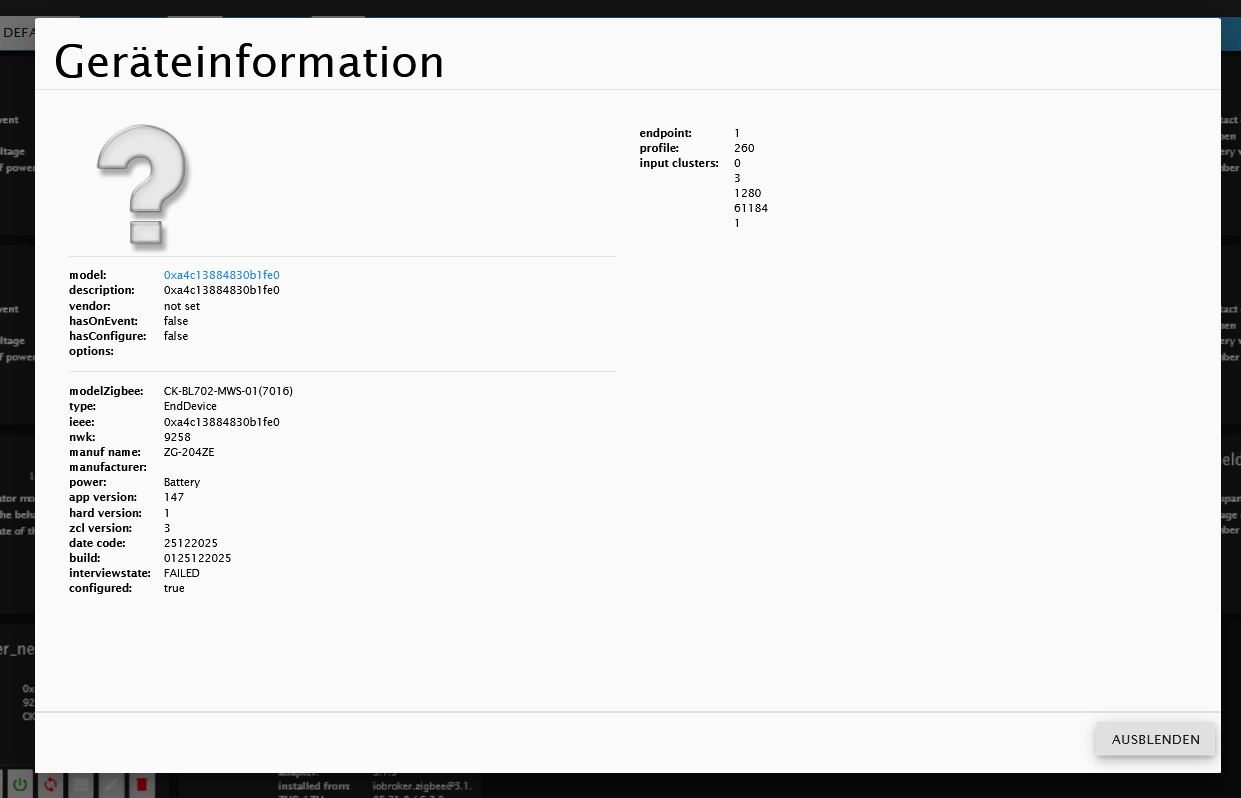Open the model link 0xa4c13884830b1fe0
The height and width of the screenshot is (798, 1241).
tap(221, 275)
